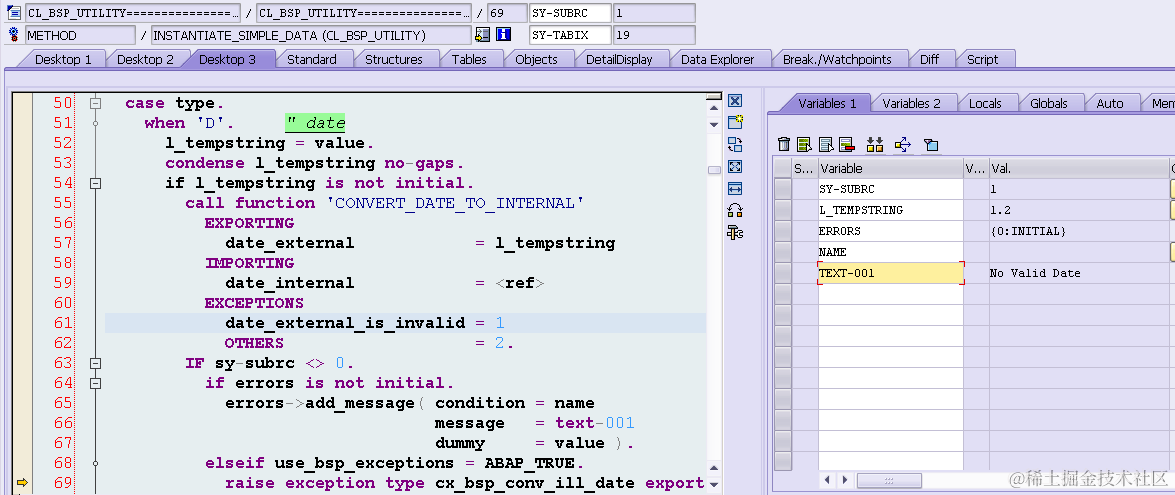Click the yellow navigate-to-source icon in header

pos(483,34)
